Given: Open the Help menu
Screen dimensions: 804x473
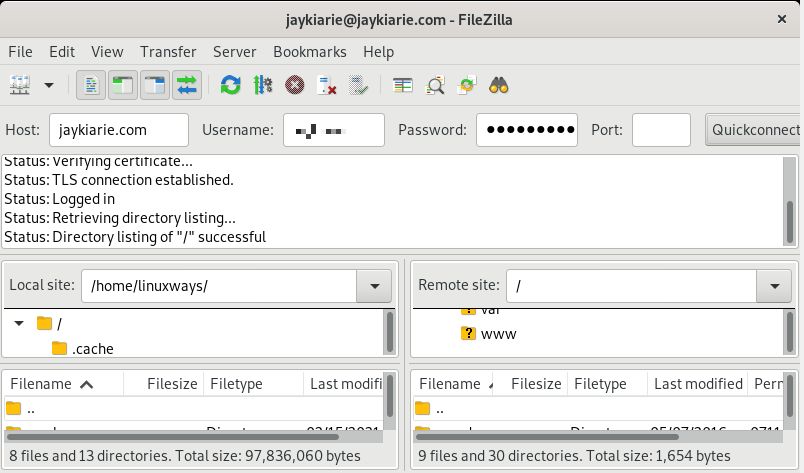Looking at the screenshot, I should pos(378,52).
